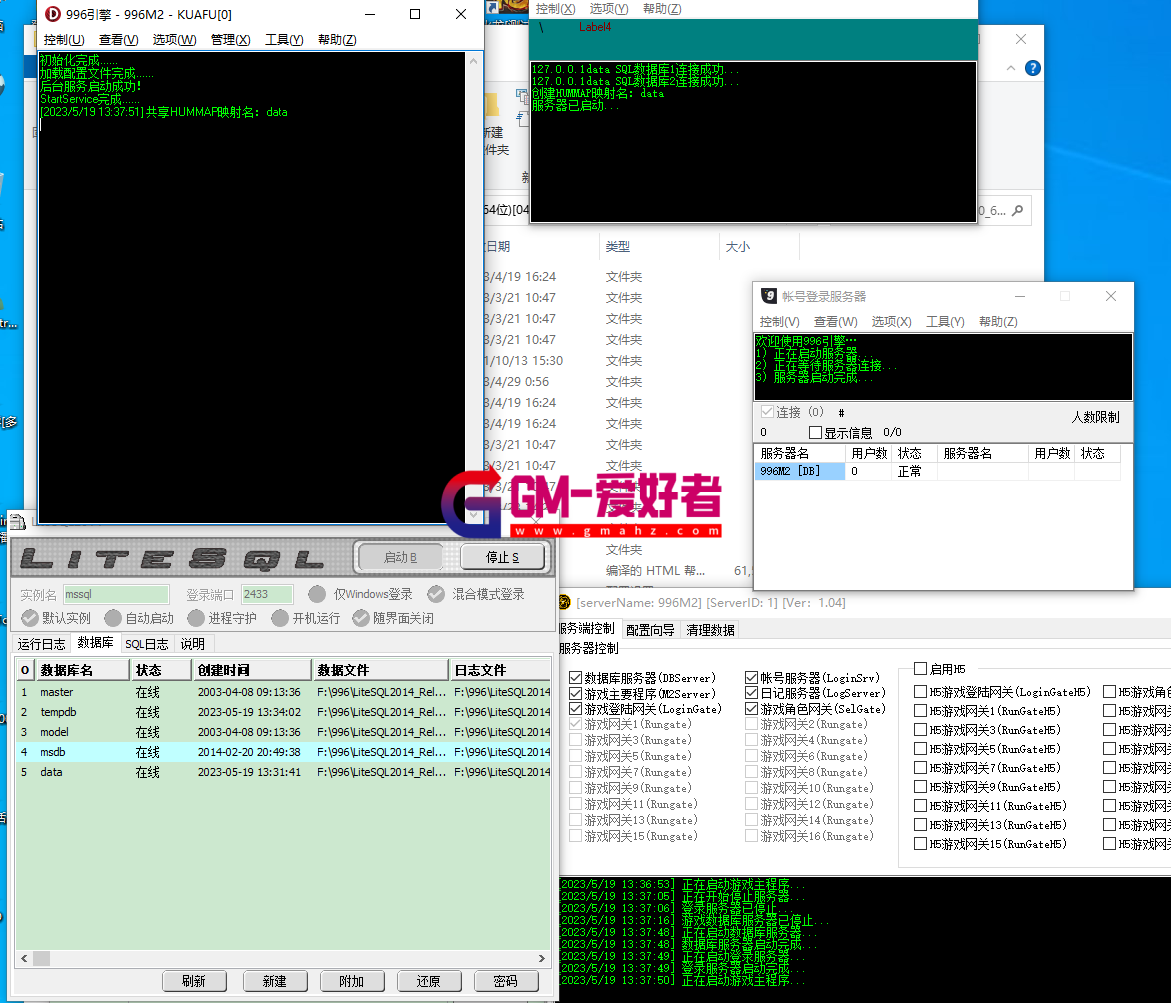Click the 附加 button in LiteSQL
The image size is (1171, 1003).
tap(352, 981)
